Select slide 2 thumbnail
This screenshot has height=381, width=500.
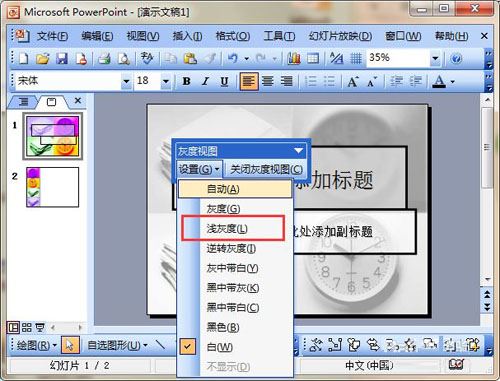tap(53, 187)
